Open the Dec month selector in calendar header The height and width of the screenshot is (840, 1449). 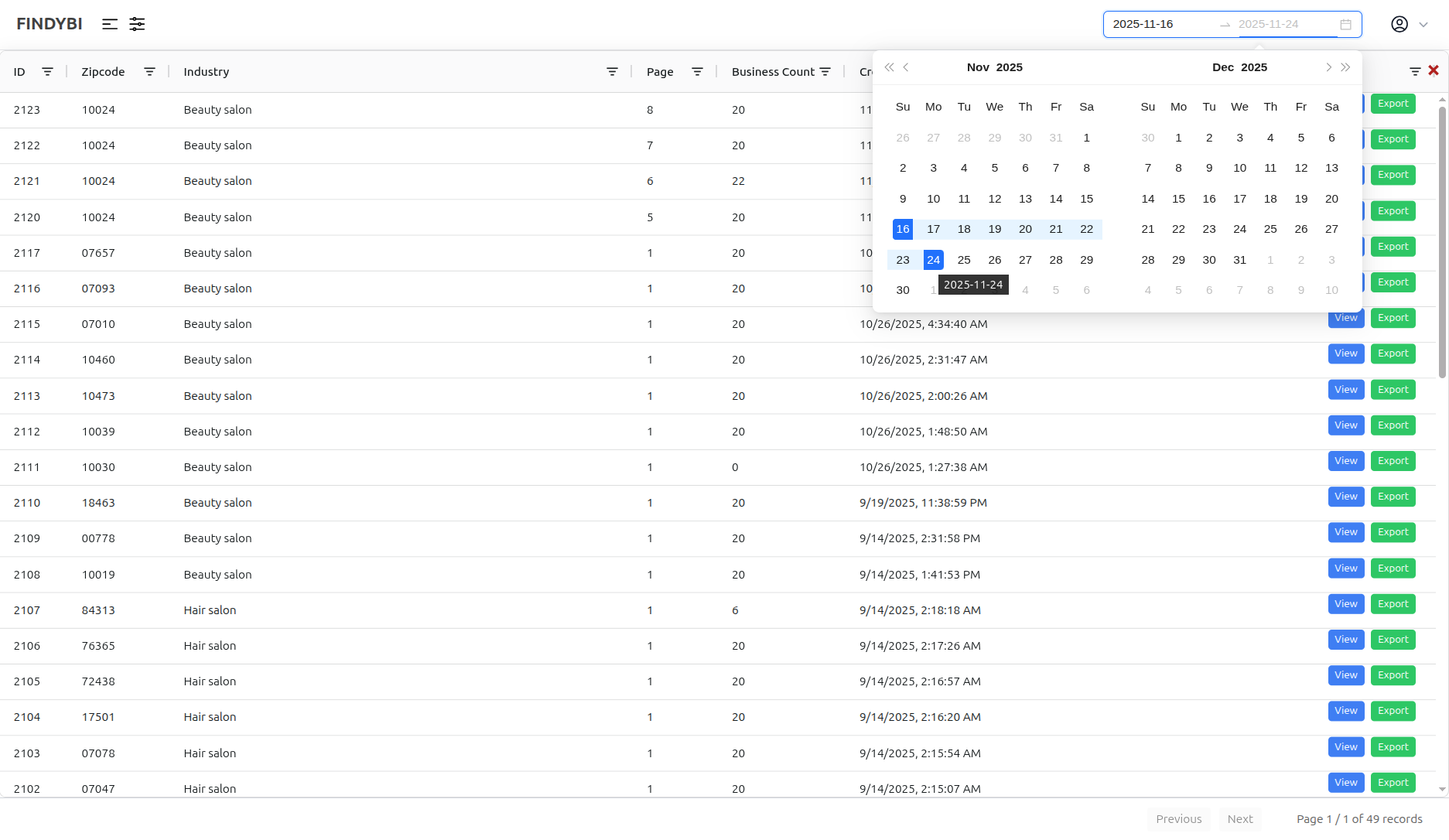(1223, 67)
